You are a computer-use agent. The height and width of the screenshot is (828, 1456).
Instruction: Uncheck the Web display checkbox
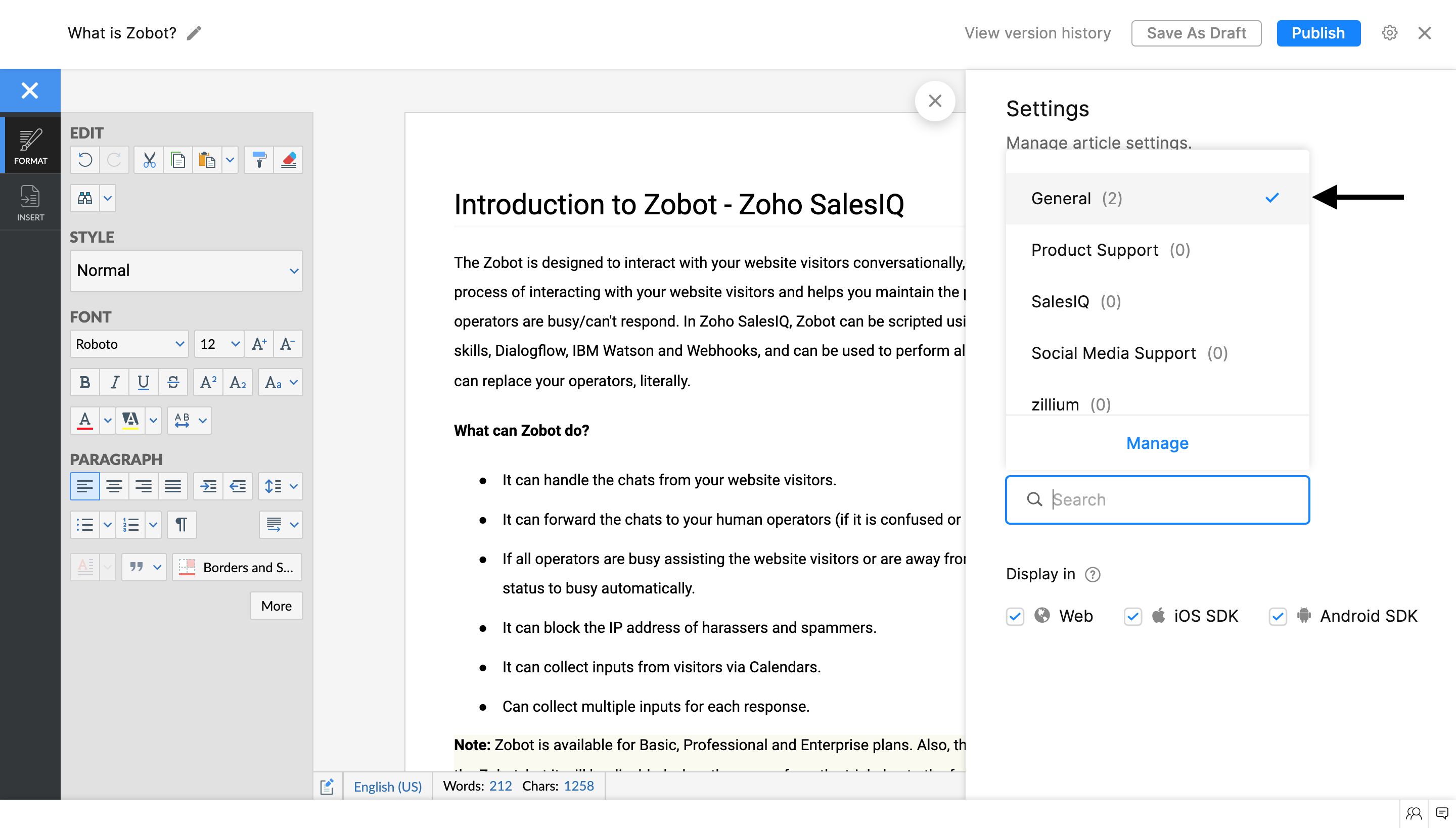(1015, 617)
